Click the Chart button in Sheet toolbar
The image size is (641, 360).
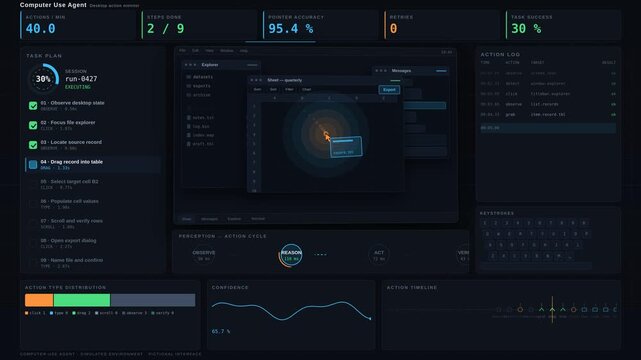(x=306, y=89)
